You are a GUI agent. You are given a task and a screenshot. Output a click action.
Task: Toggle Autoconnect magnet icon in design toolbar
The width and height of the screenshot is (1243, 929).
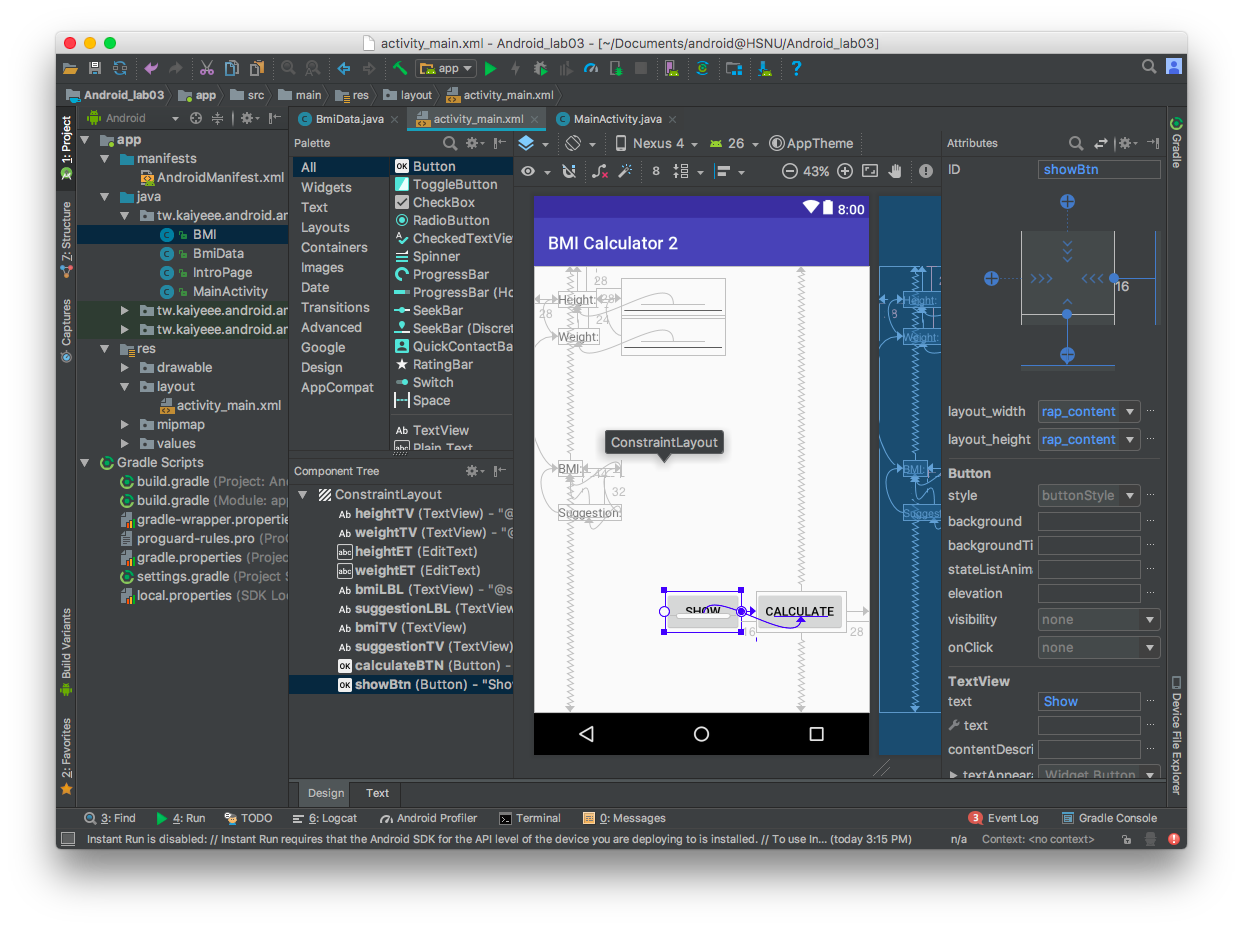[568, 171]
